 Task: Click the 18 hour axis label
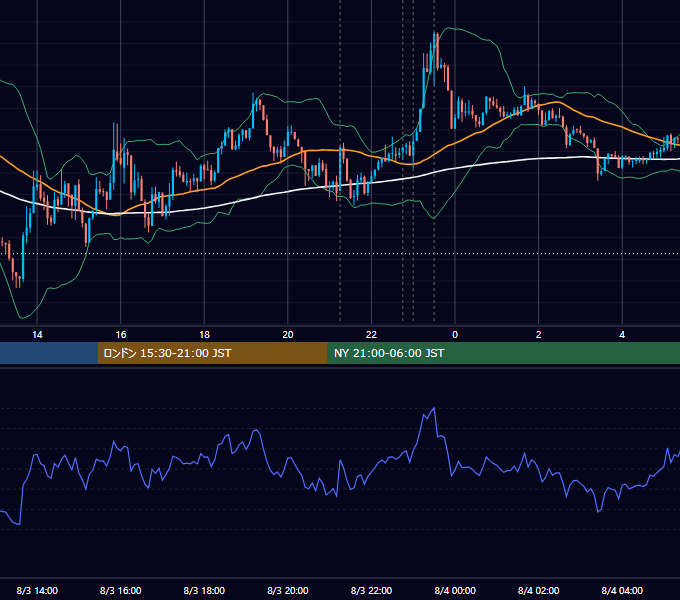[x=204, y=335]
